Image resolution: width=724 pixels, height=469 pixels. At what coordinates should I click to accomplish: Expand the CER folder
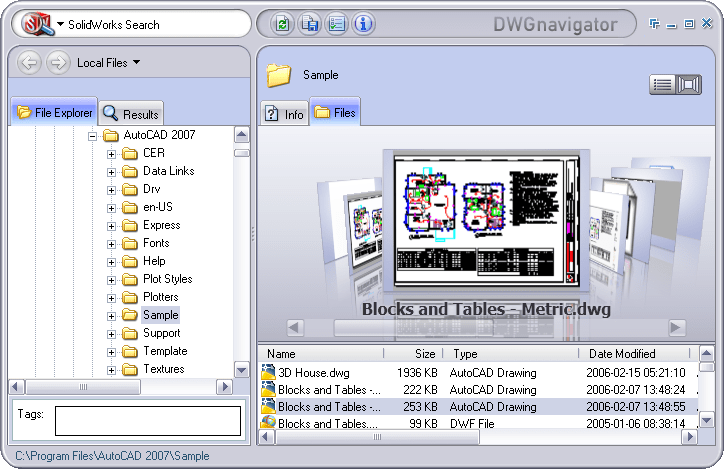(x=111, y=154)
